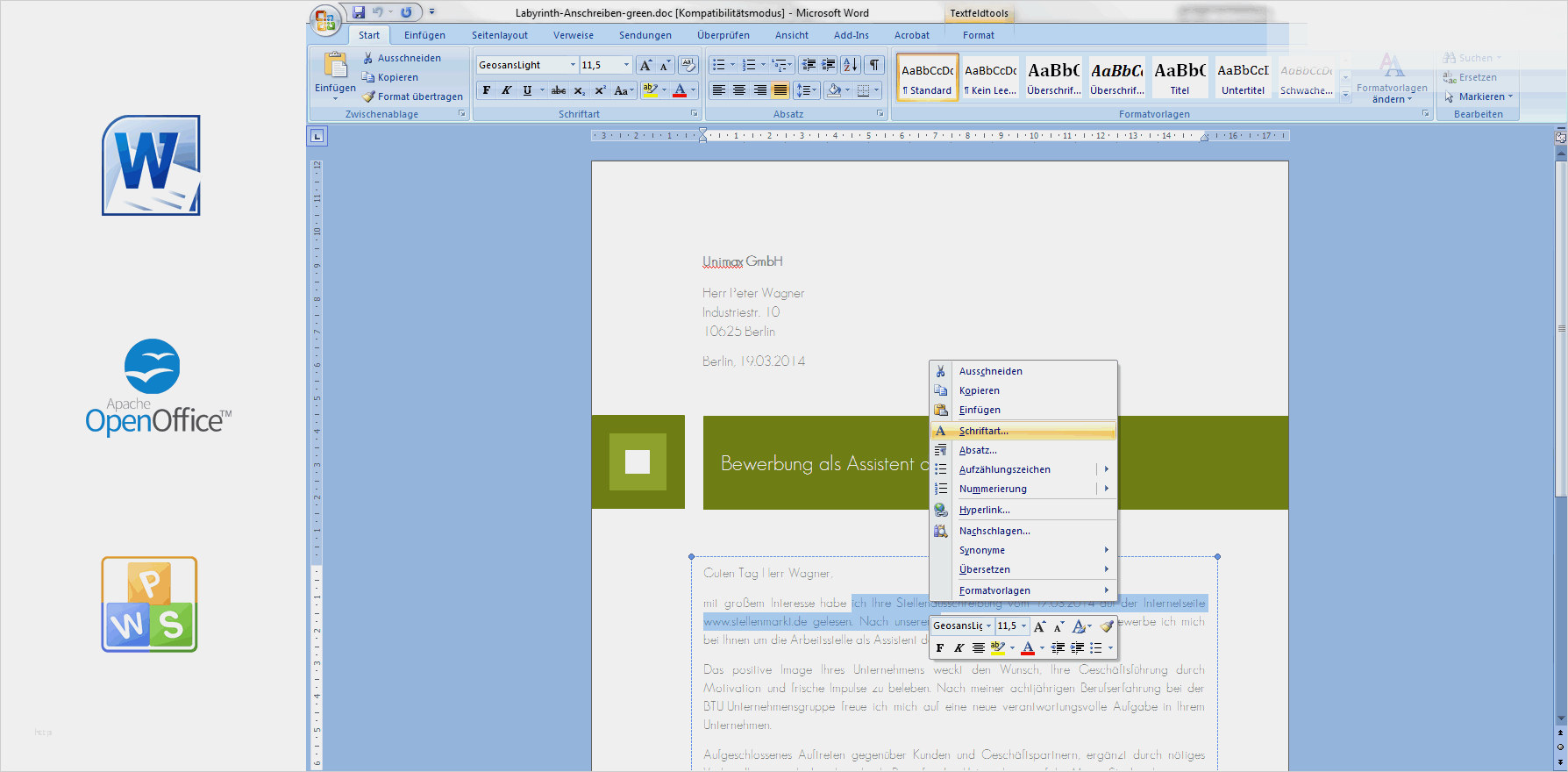The width and height of the screenshot is (1568, 772).
Task: Open the GeosansLight font name dropdown in ribbon
Action: point(573,65)
